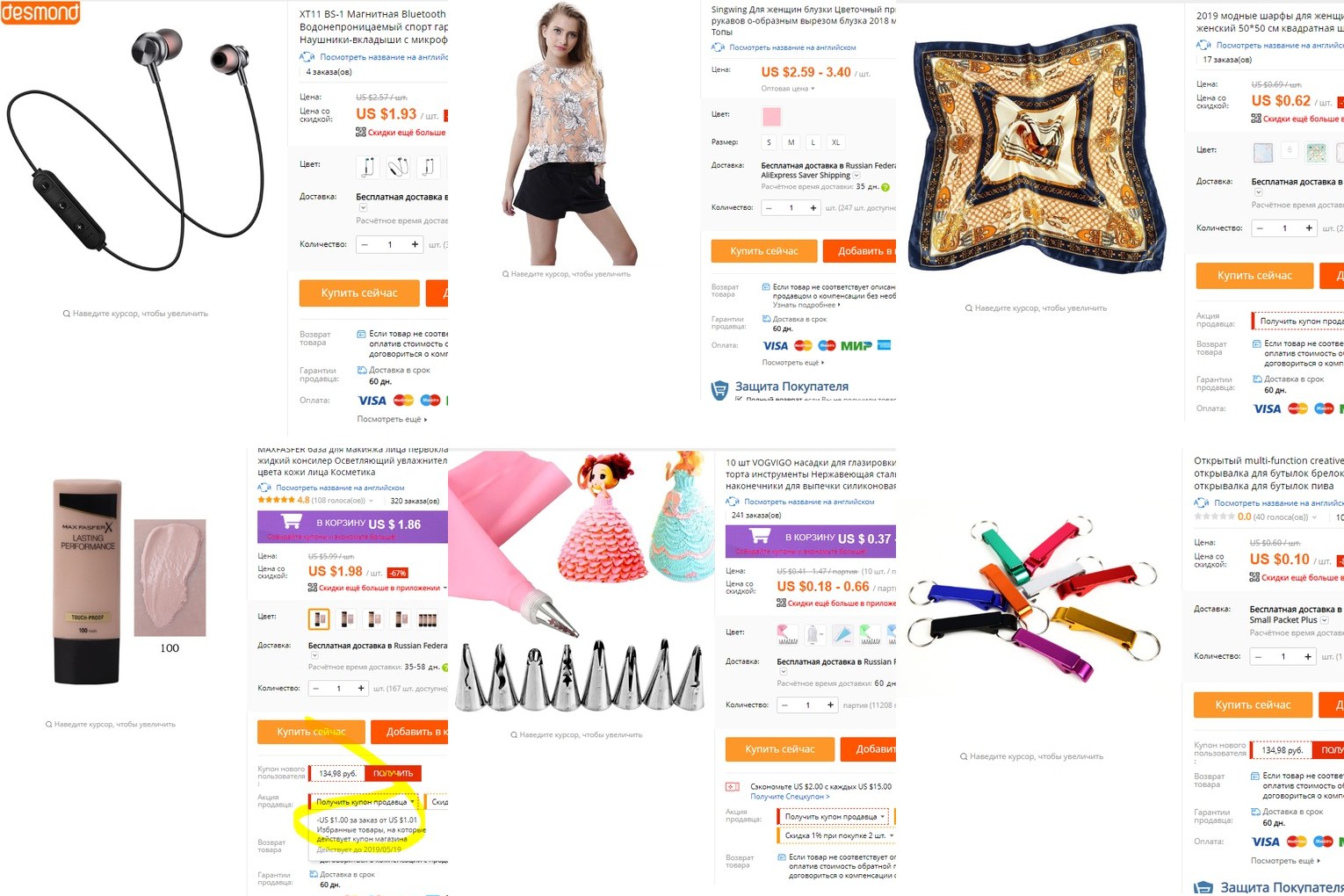Click the cart icon on the US $1.86 banner
The height and width of the screenshot is (896, 1344).
(290, 521)
